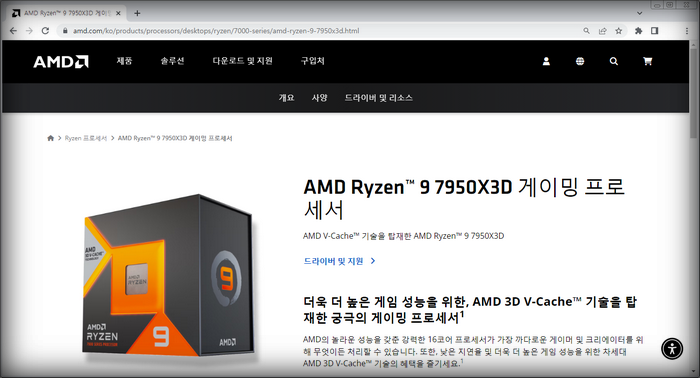Screen dimensions: 700x378
Task: Open the shopping cart icon
Action: 647,61
